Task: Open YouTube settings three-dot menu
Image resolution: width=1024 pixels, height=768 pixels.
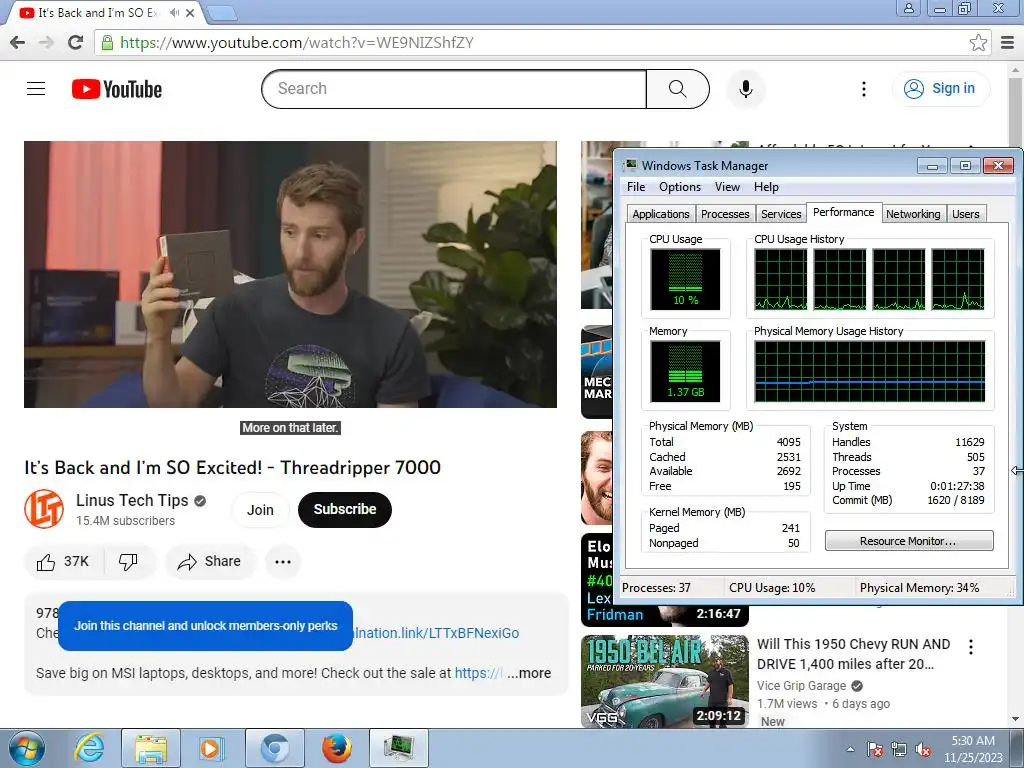Action: point(863,89)
